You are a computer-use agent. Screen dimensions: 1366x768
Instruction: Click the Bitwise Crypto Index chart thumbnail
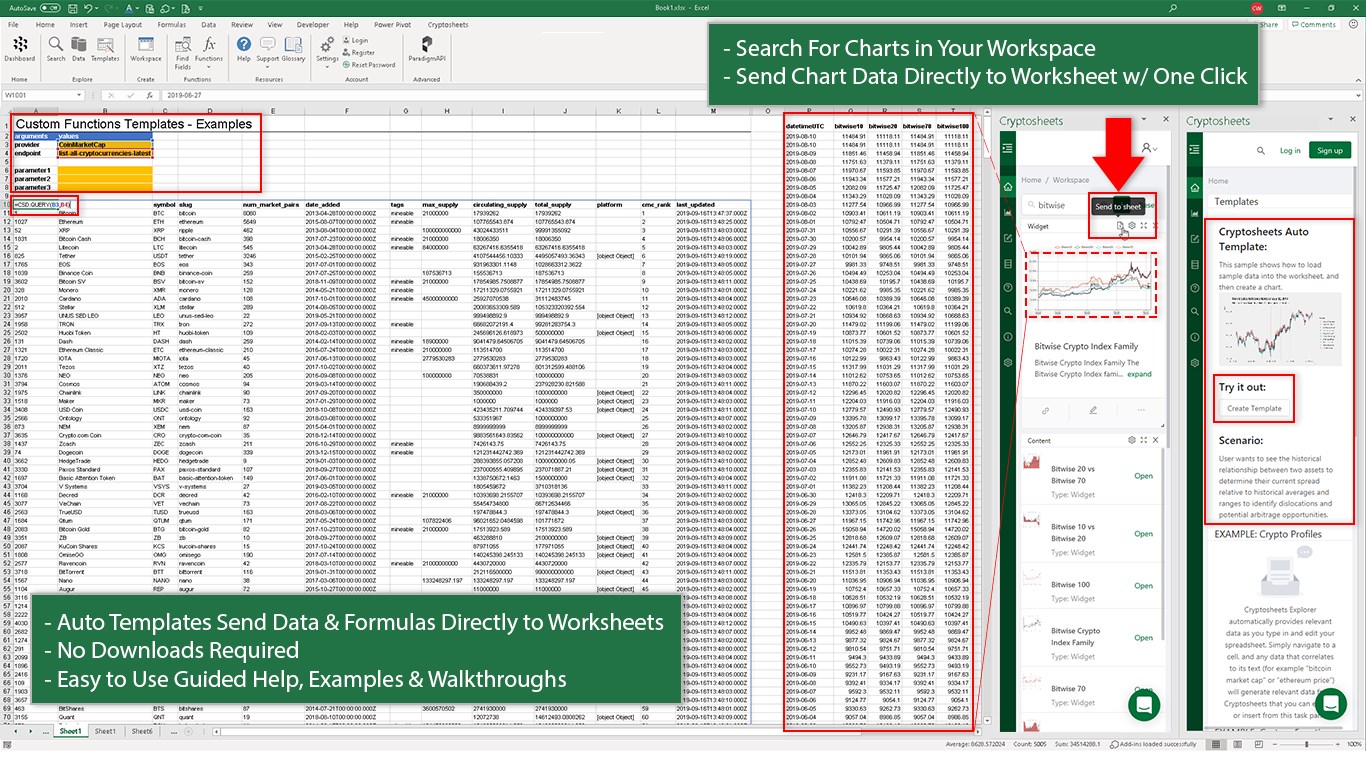1090,287
